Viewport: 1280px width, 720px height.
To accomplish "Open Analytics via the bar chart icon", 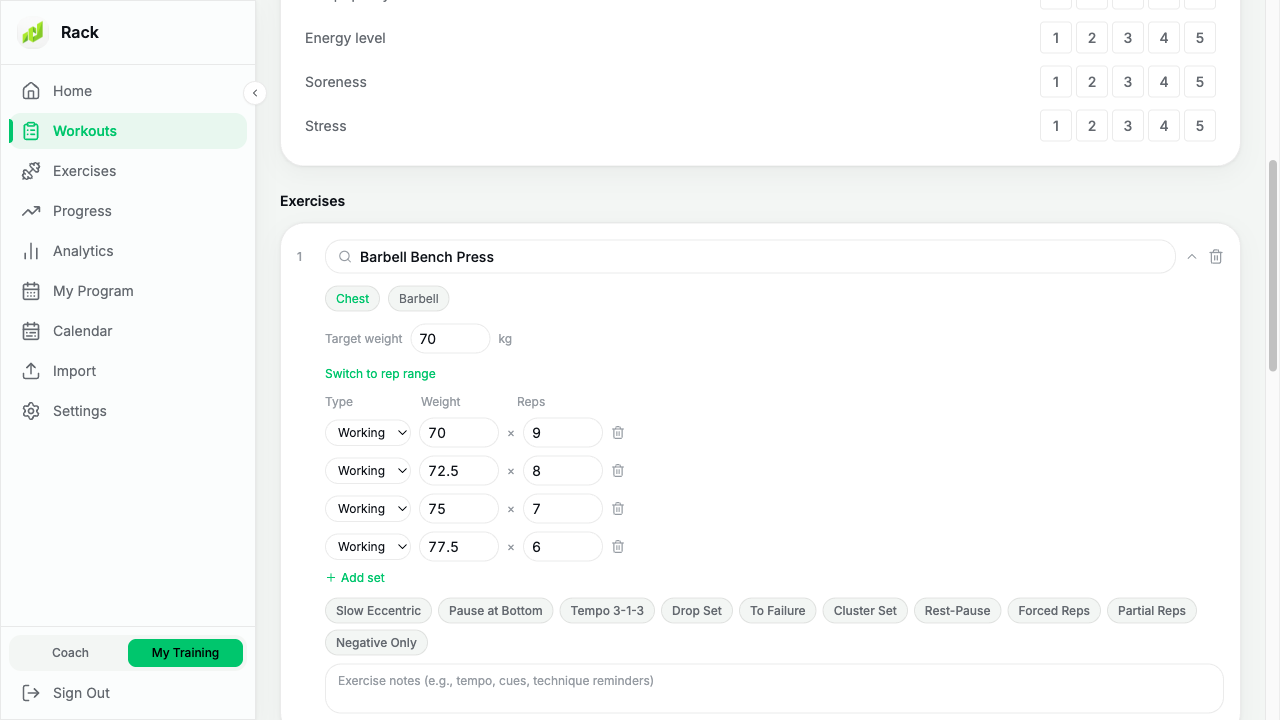I will pyautogui.click(x=31, y=251).
